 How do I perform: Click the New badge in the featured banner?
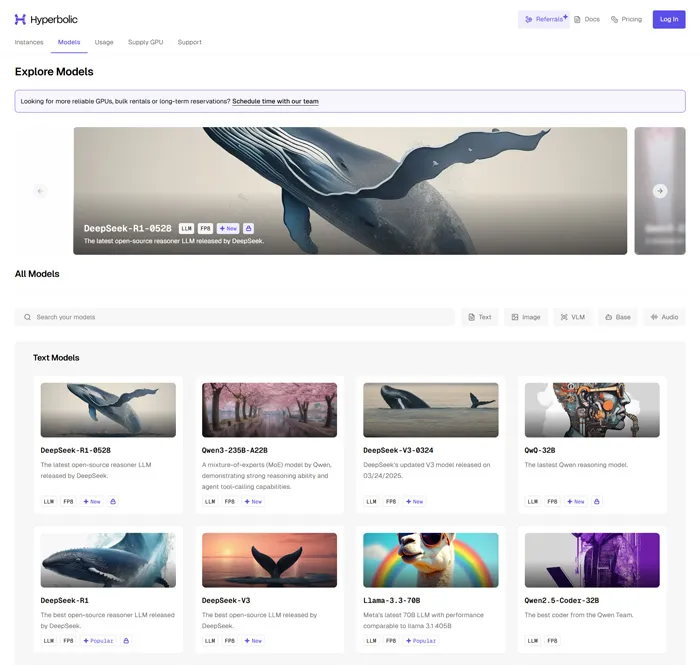tap(228, 229)
